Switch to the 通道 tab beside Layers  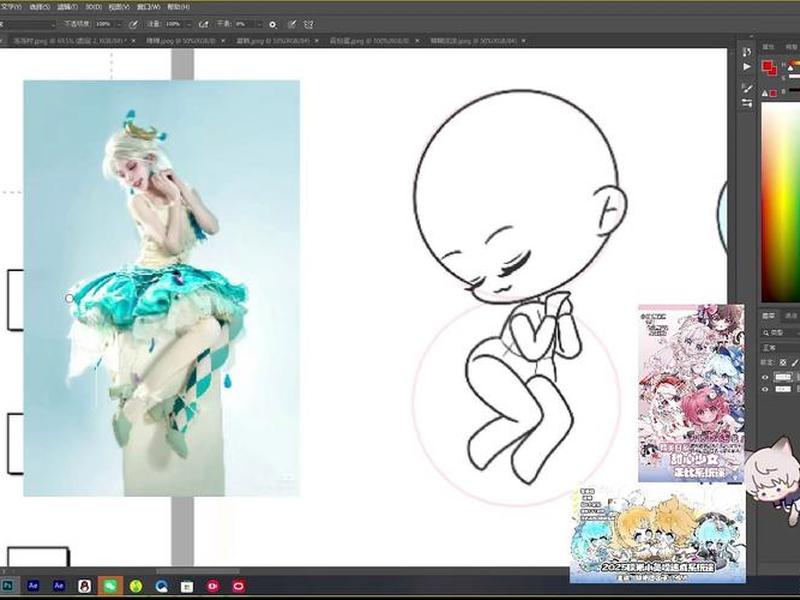[x=792, y=316]
